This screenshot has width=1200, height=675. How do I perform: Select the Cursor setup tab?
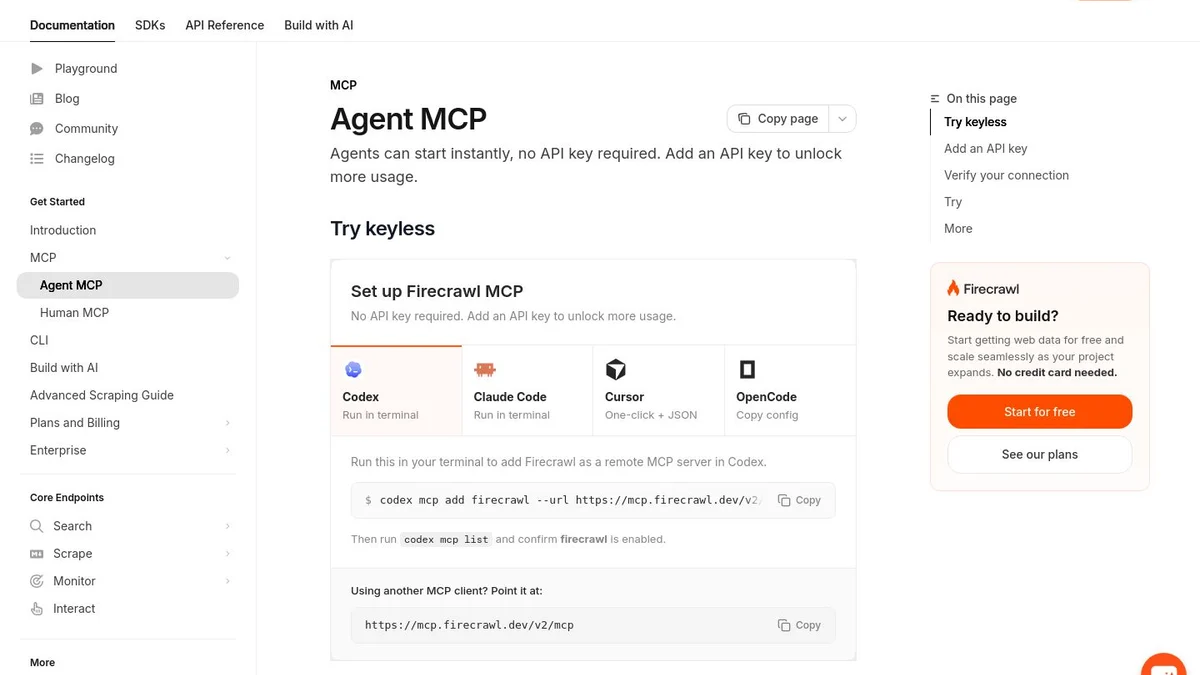(658, 390)
